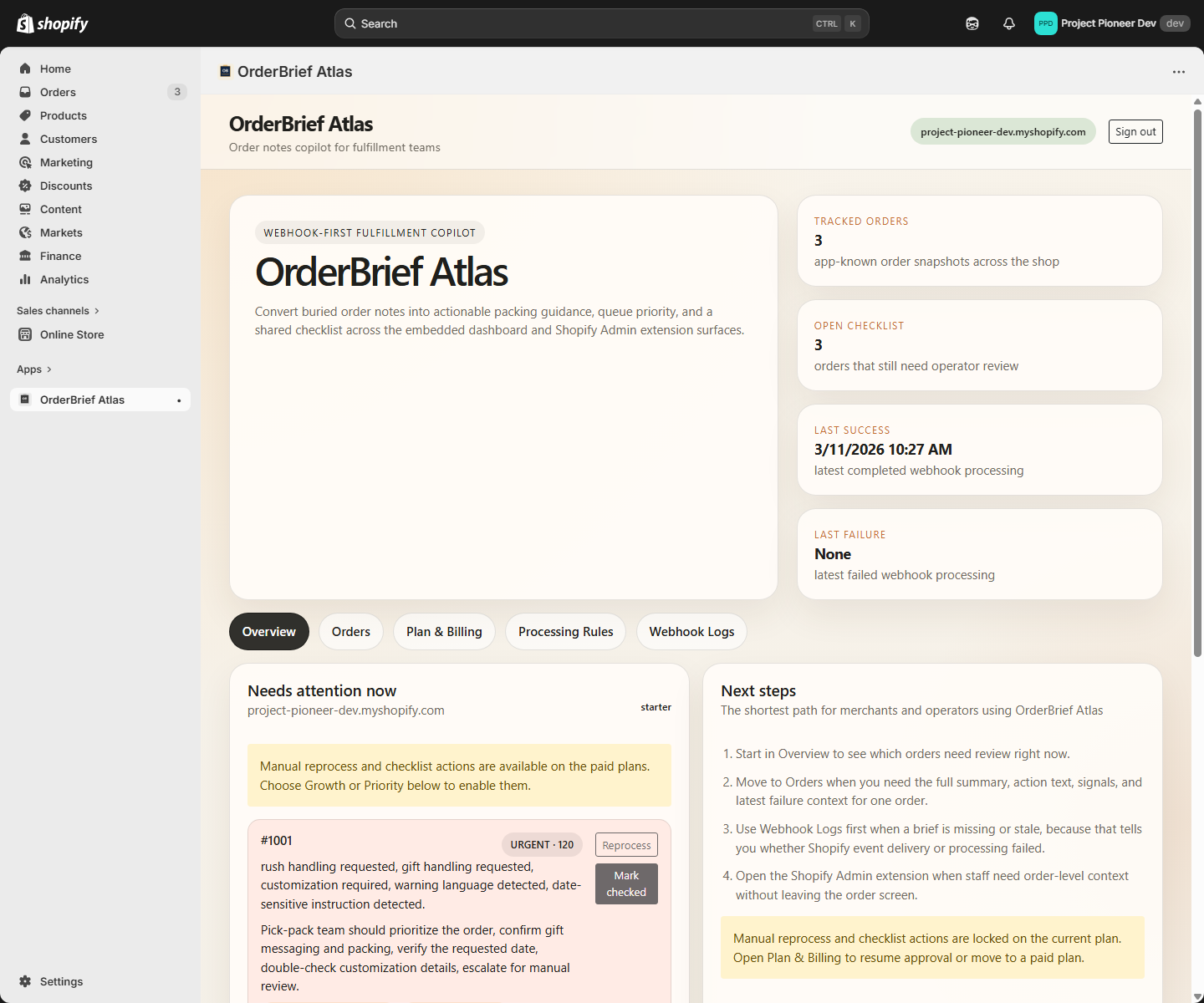Open Orders in the Shopify sidebar
Image resolution: width=1204 pixels, height=1003 pixels.
(100, 92)
